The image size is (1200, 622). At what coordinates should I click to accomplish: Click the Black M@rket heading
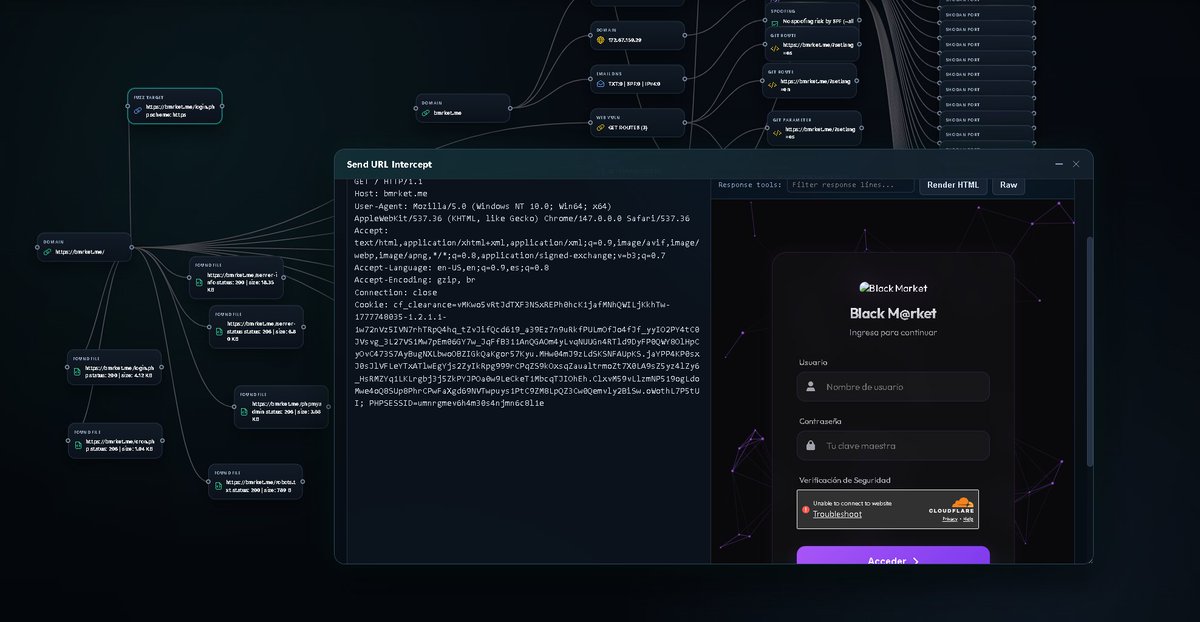[x=893, y=313]
